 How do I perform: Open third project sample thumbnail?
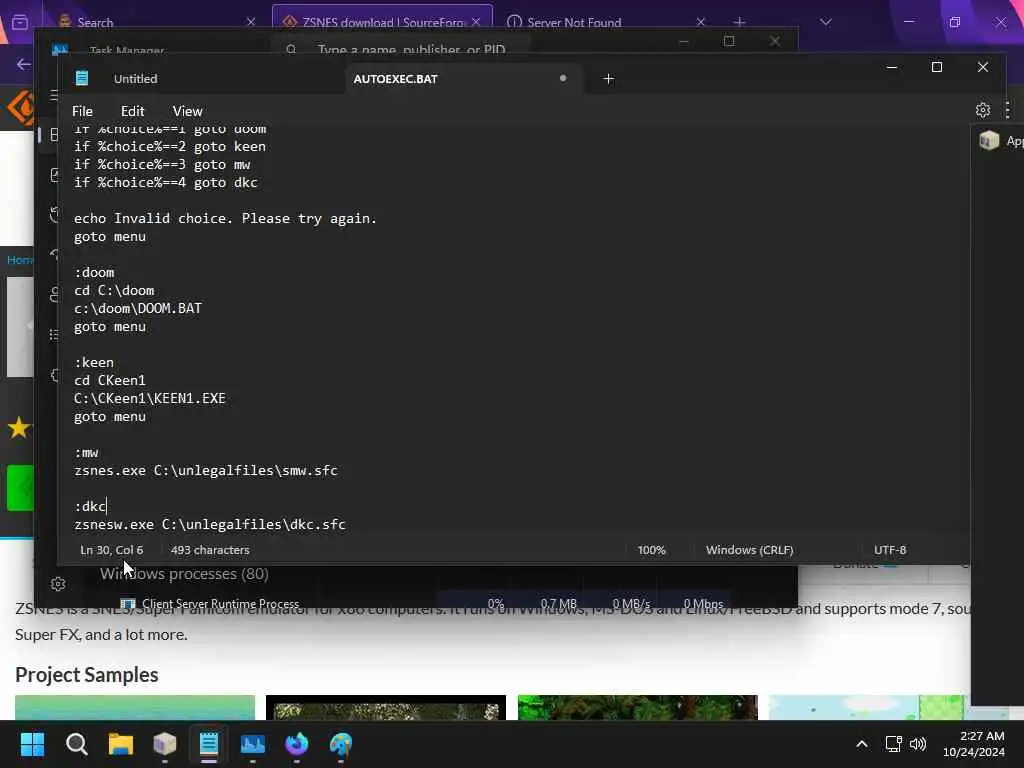pyautogui.click(x=637, y=707)
